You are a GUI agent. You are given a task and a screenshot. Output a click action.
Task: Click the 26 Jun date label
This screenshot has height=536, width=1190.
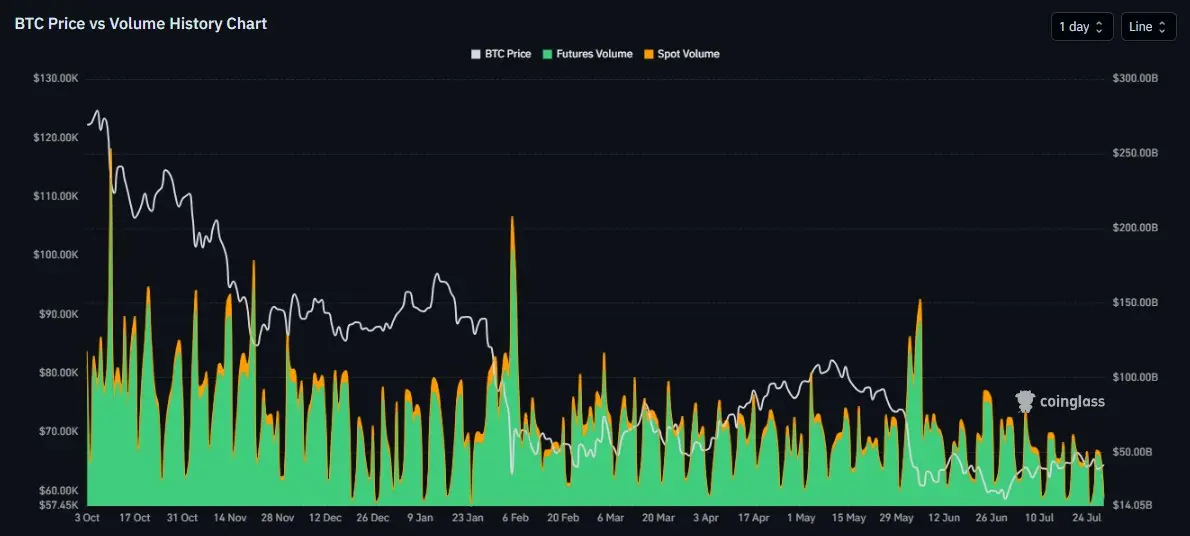click(x=991, y=518)
